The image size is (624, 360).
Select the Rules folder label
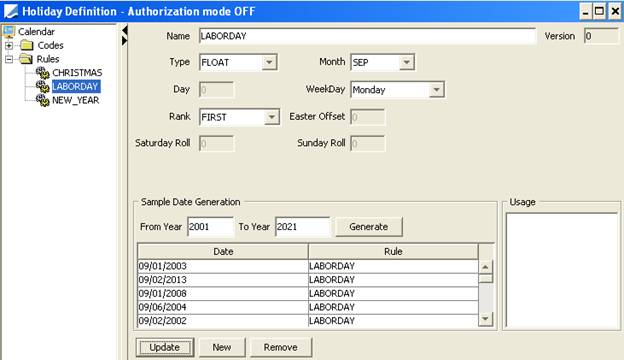pyautogui.click(x=48, y=59)
